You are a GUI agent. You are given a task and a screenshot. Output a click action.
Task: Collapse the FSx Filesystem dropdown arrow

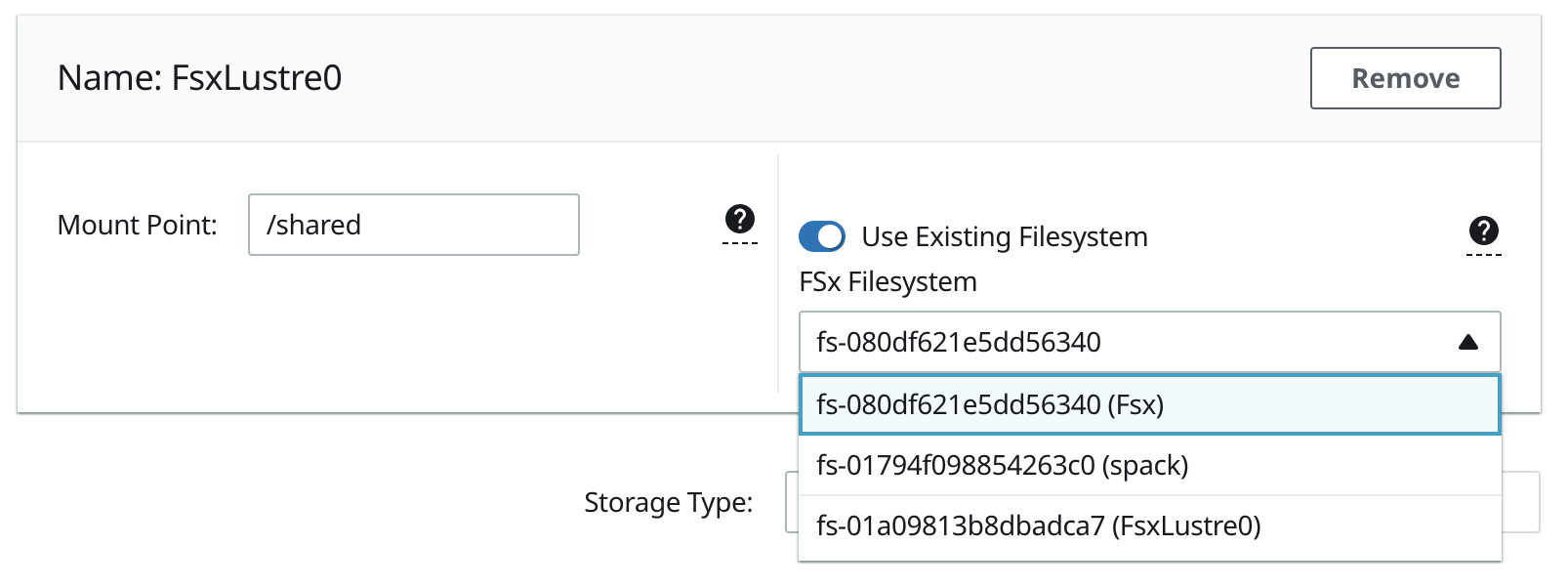1467,342
